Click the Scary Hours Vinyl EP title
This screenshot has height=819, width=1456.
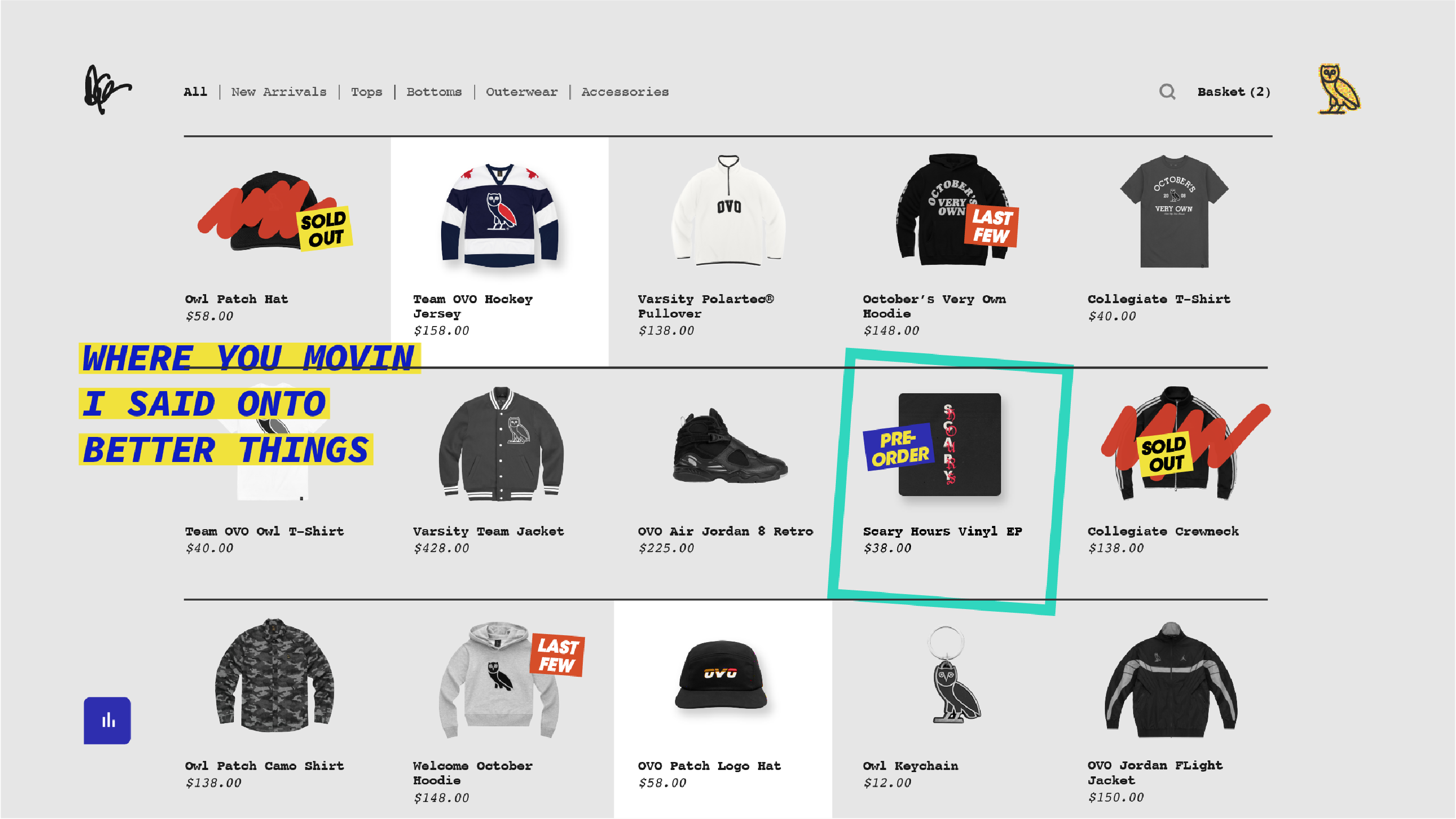coord(942,531)
